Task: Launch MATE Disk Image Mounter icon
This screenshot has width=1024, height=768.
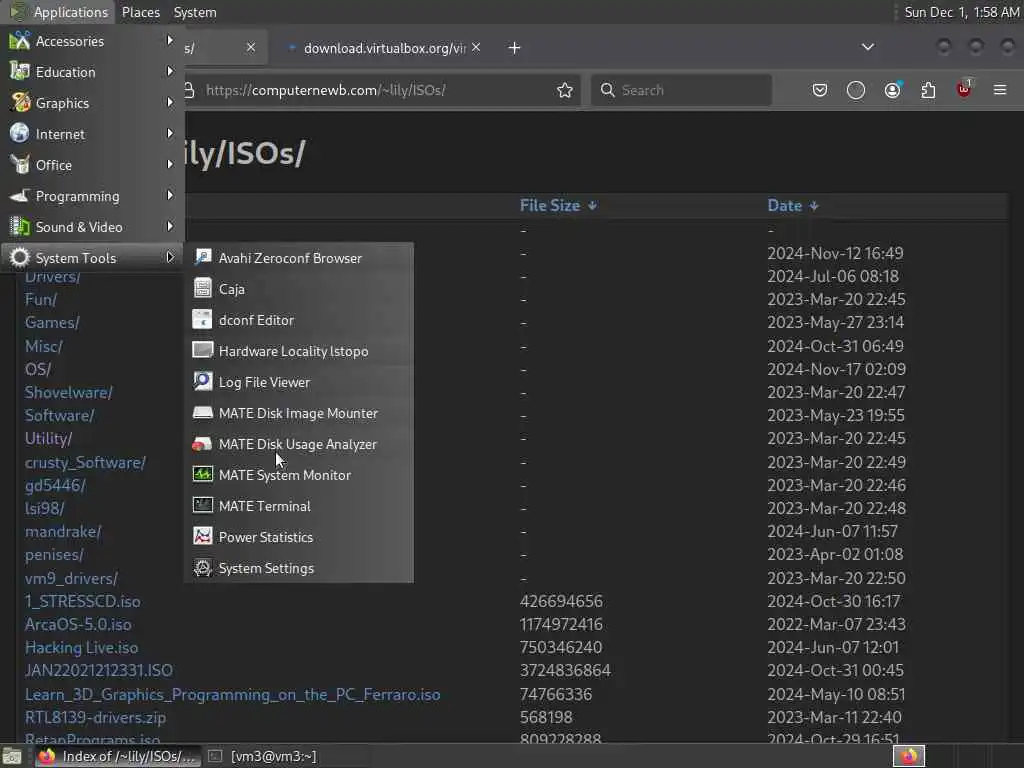Action: [202, 413]
